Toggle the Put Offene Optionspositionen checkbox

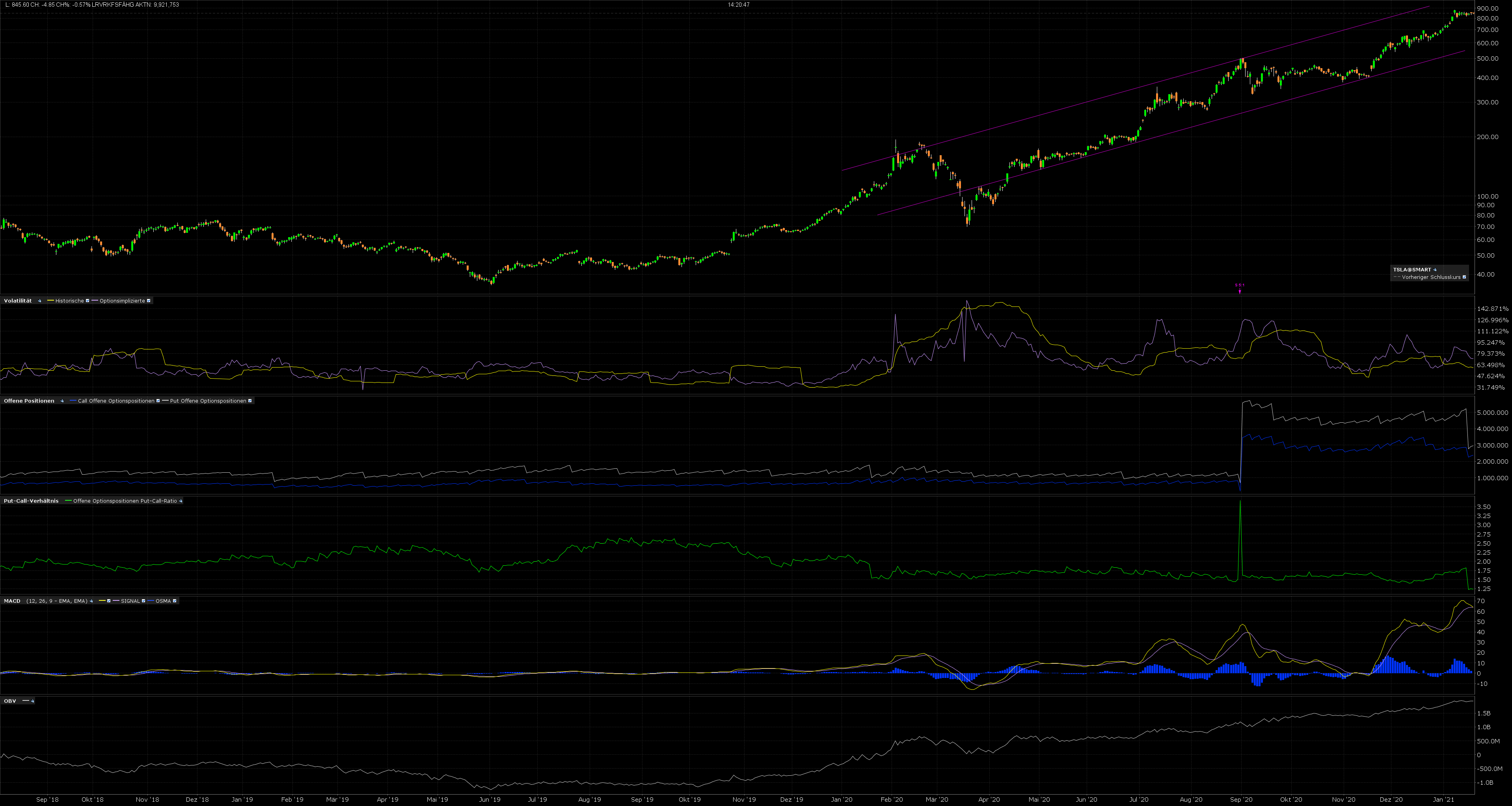coord(250,401)
